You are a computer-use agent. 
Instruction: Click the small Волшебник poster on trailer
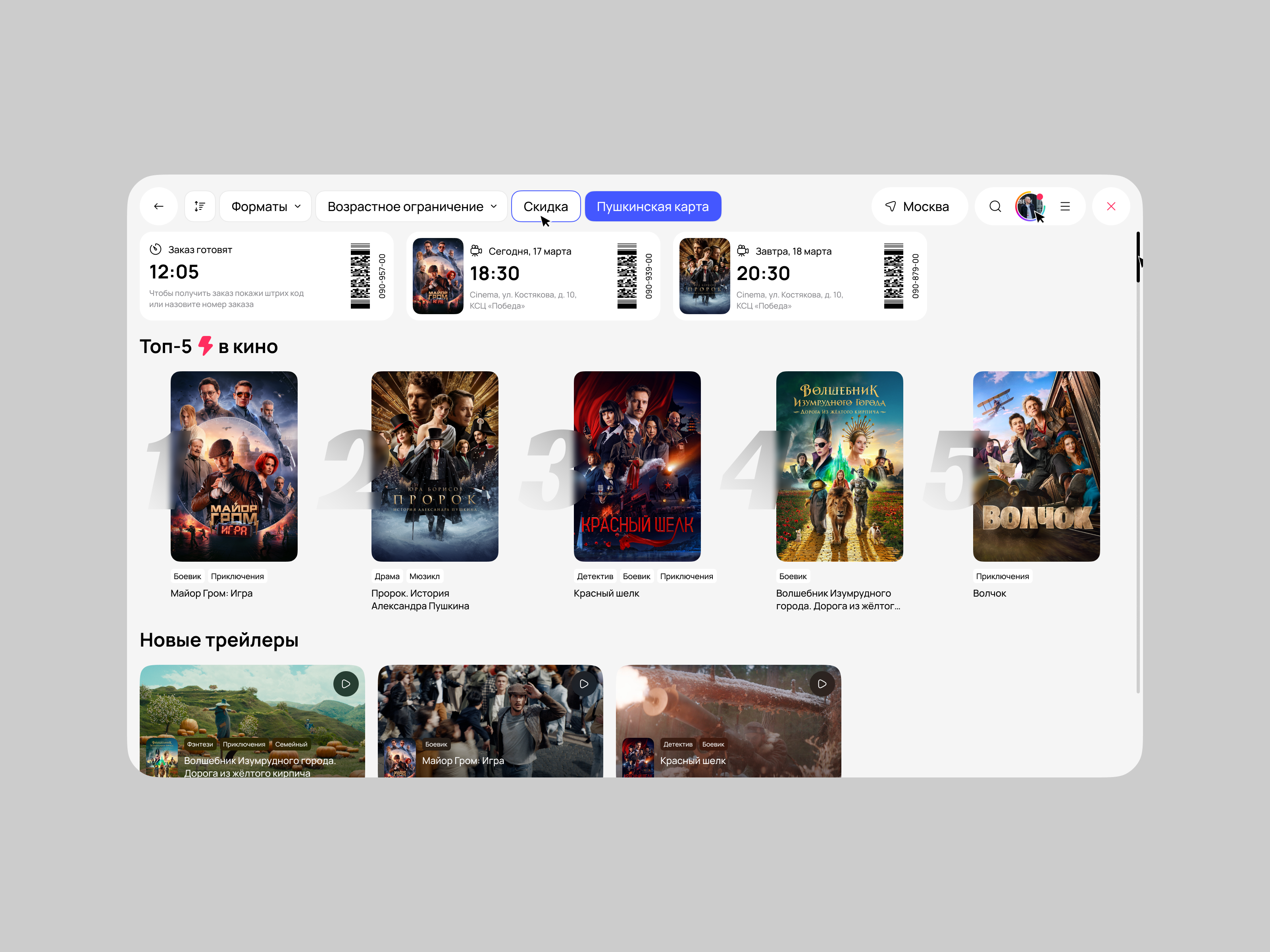[x=162, y=758]
